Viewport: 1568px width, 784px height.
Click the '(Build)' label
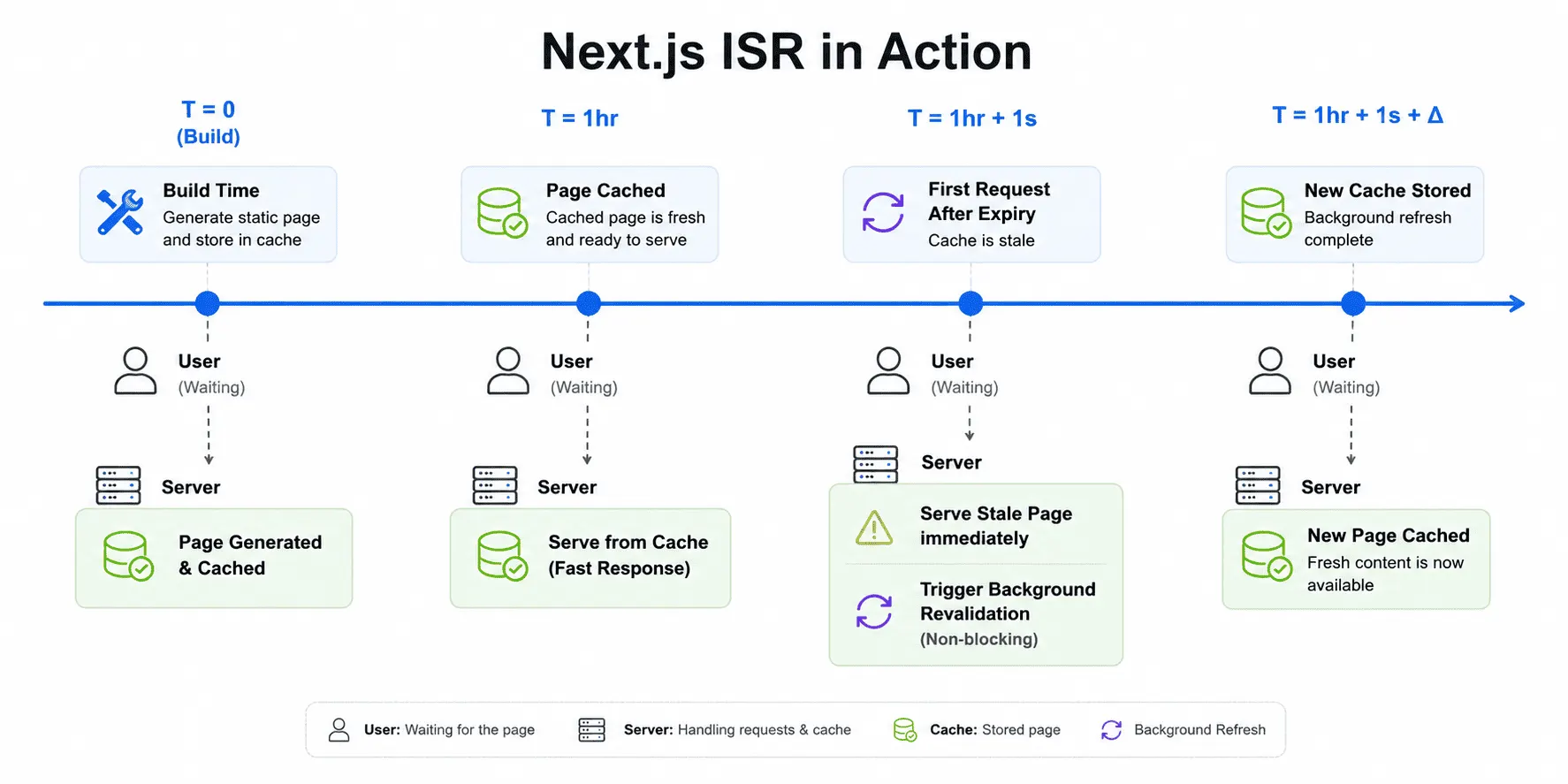click(209, 137)
